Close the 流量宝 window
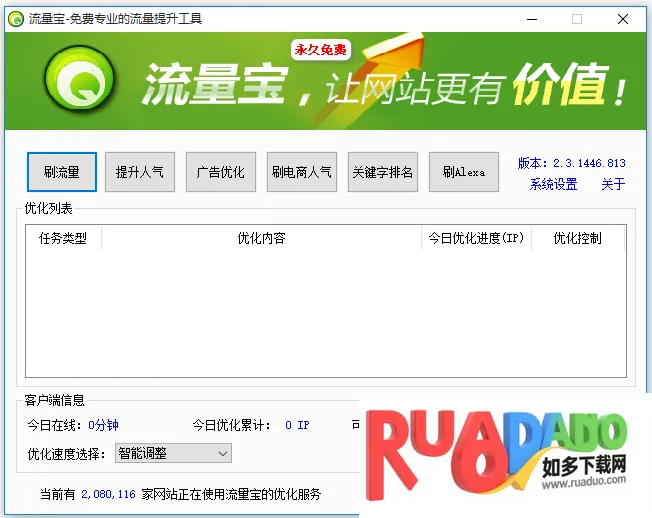The width and height of the screenshot is (652, 518). click(x=623, y=18)
